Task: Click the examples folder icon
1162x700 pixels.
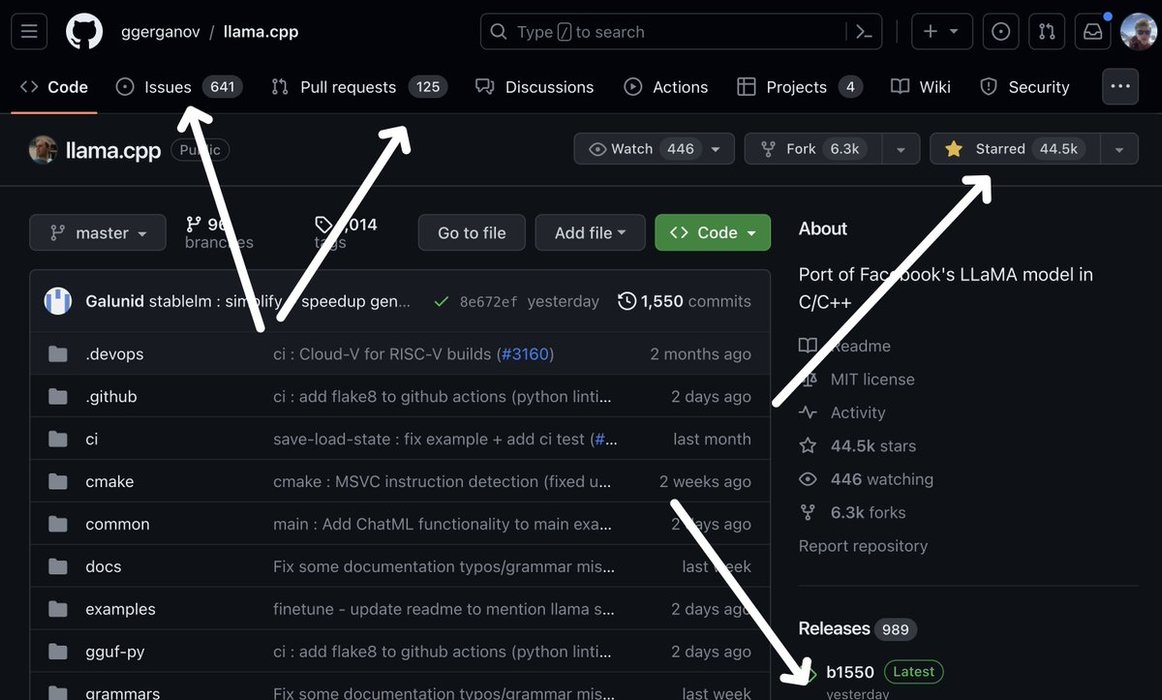Action: click(x=58, y=609)
